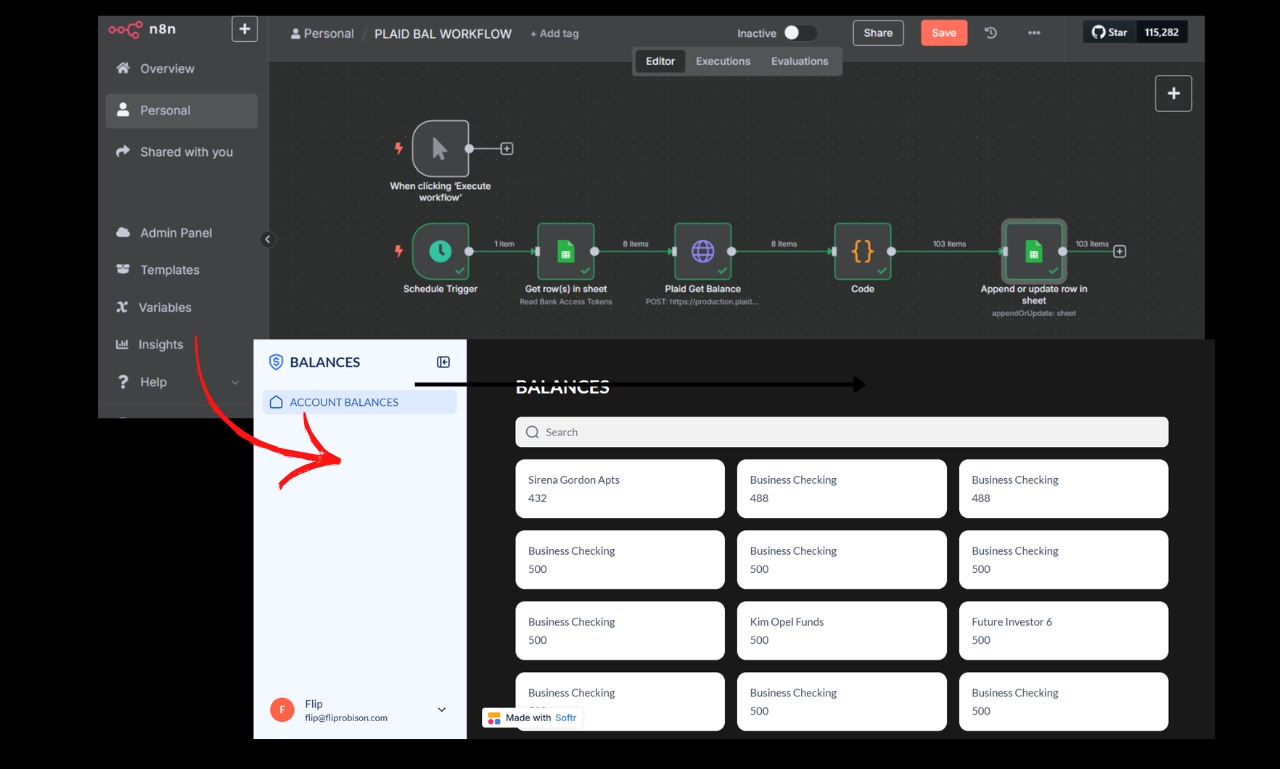Open the Sirena Gordon Apts balance card

(619, 488)
